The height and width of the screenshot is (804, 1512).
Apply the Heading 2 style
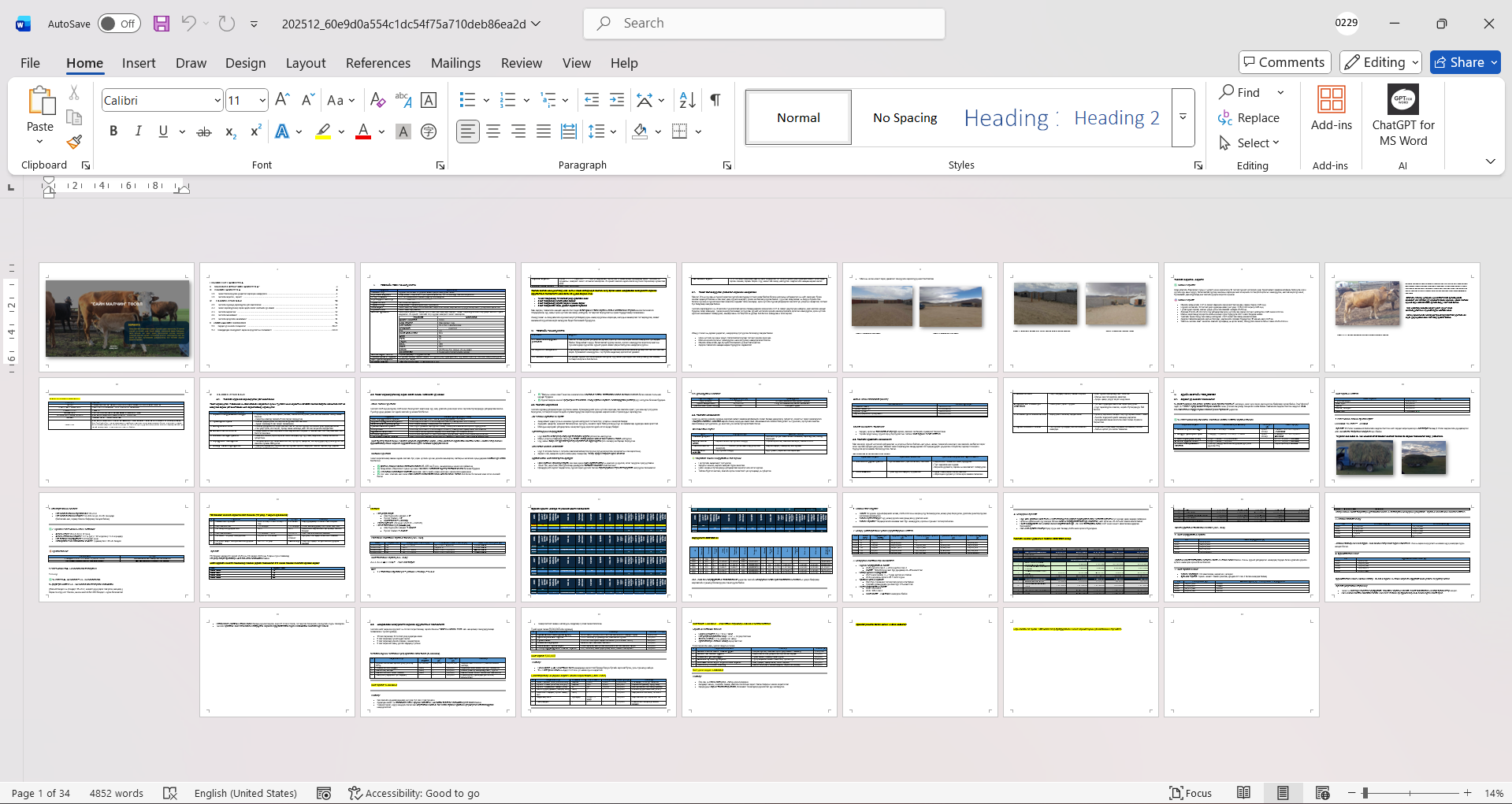click(x=1116, y=117)
